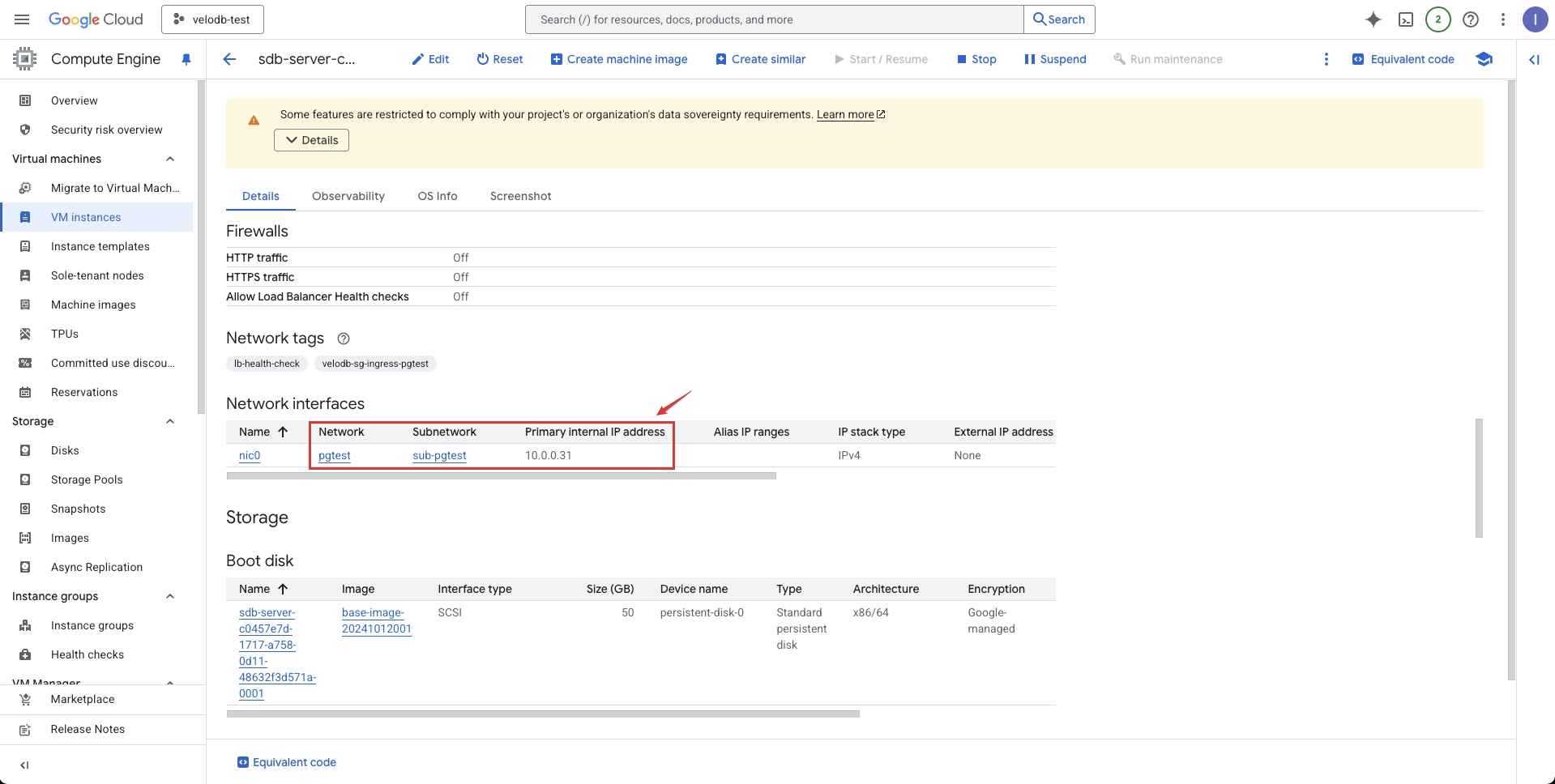Click the network interfaces horizontal scrollbar
This screenshot has width=1555, height=784.
pos(501,476)
